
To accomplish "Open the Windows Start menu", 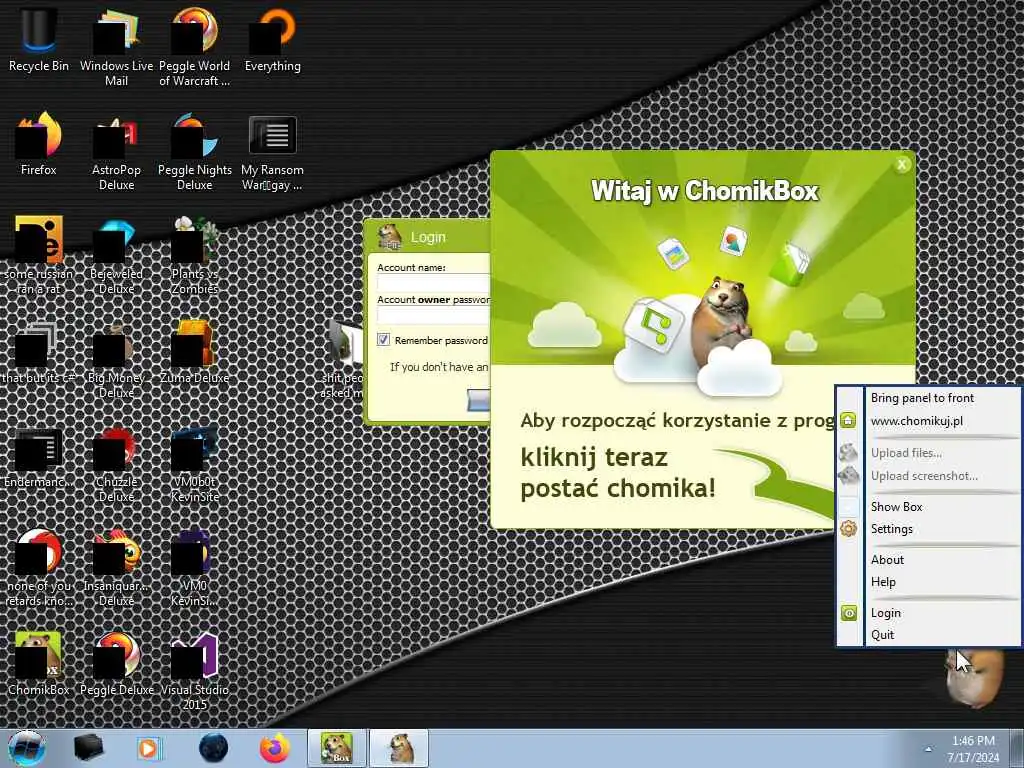I will 27,748.
